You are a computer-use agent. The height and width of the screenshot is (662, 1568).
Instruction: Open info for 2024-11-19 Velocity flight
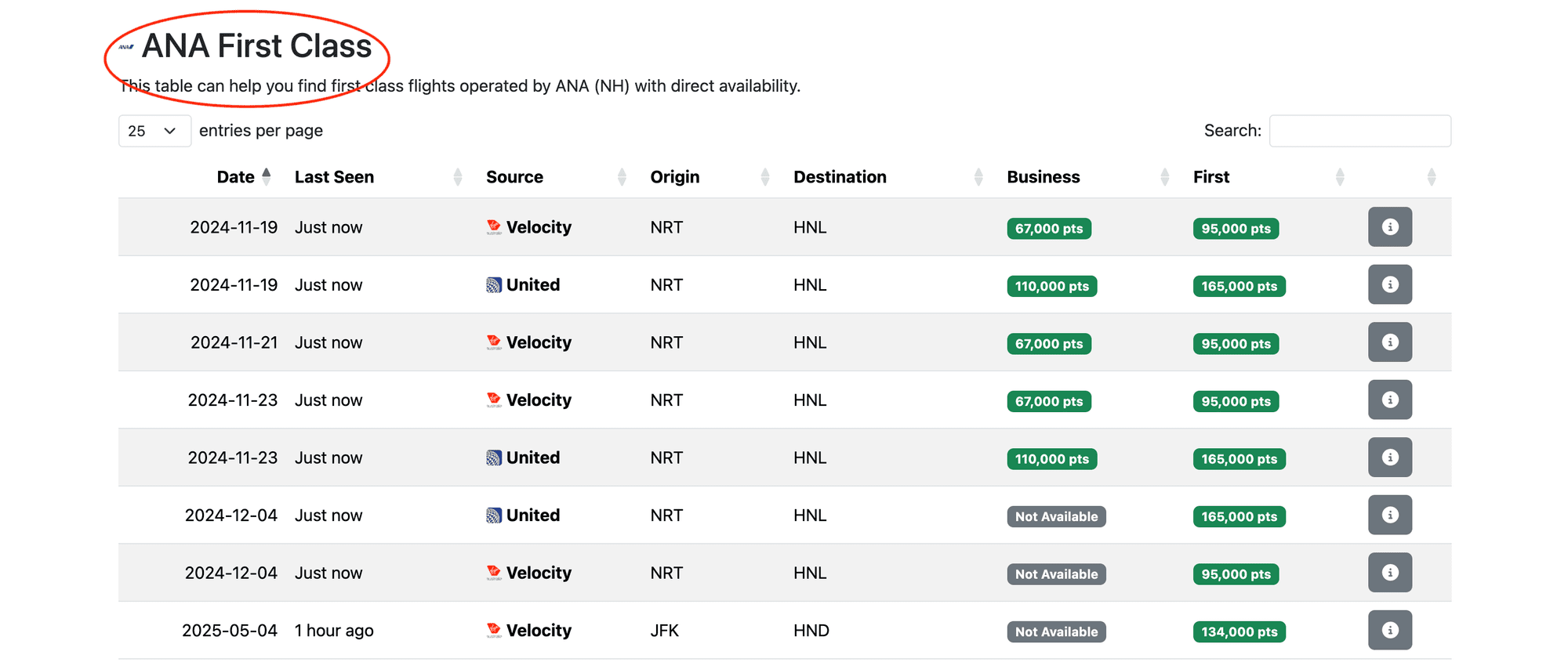pos(1389,227)
